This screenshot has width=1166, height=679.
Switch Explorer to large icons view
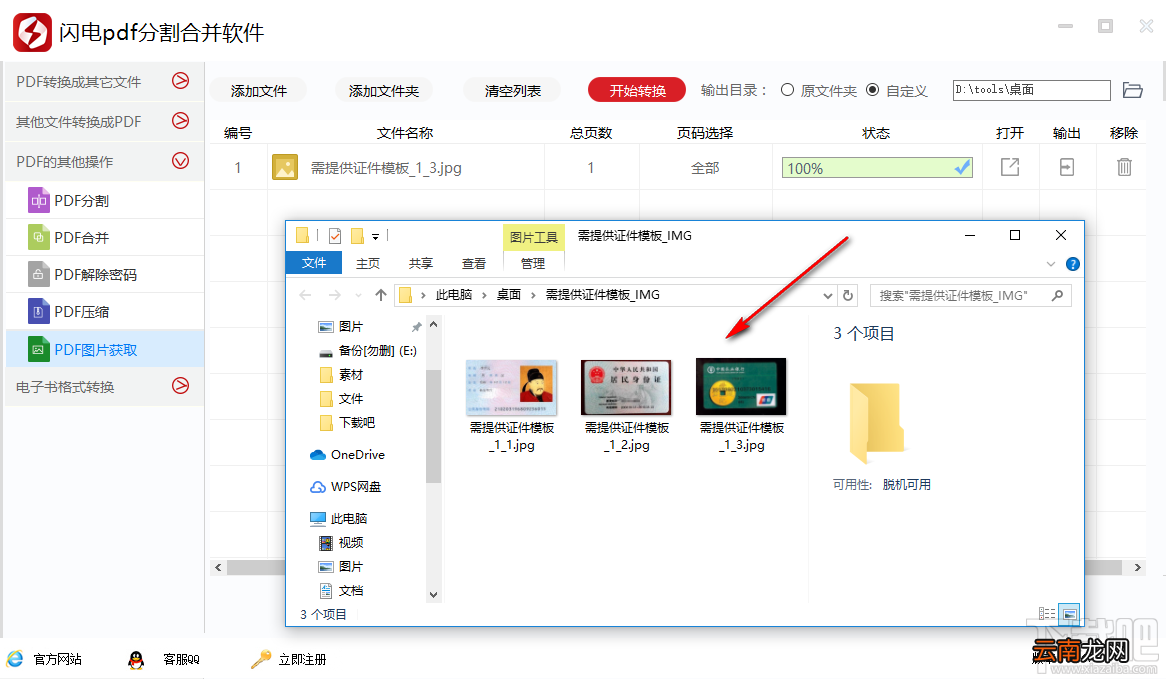coord(1069,614)
